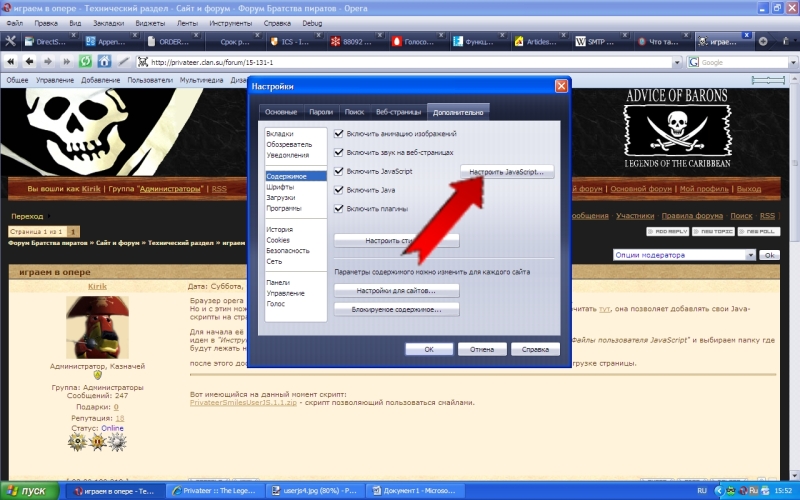
Task: Go forward with the Forward arrow
Action: point(48,62)
